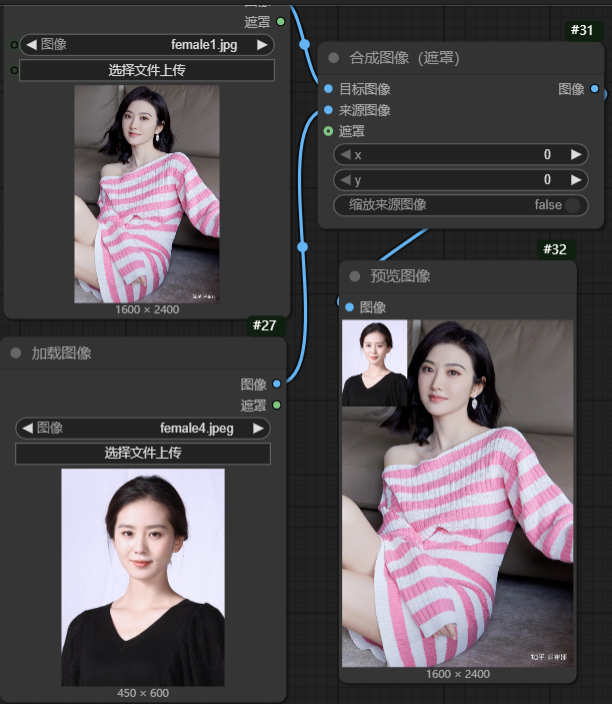Viewport: 612px width, 704px height.
Task: Decrease the y value with the left arrow
Action: pyautogui.click(x=346, y=180)
